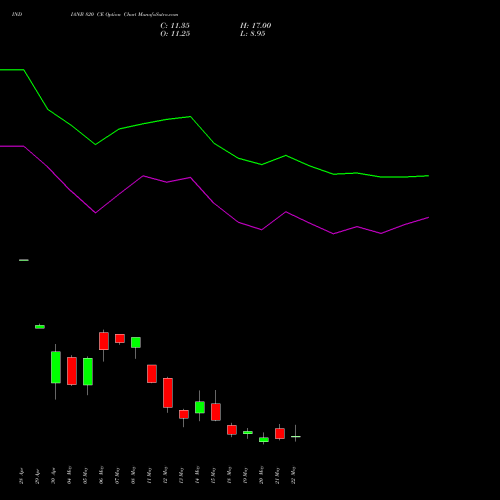Select the '12 May' date label
The width and height of the screenshot is (500, 500).
165,475
